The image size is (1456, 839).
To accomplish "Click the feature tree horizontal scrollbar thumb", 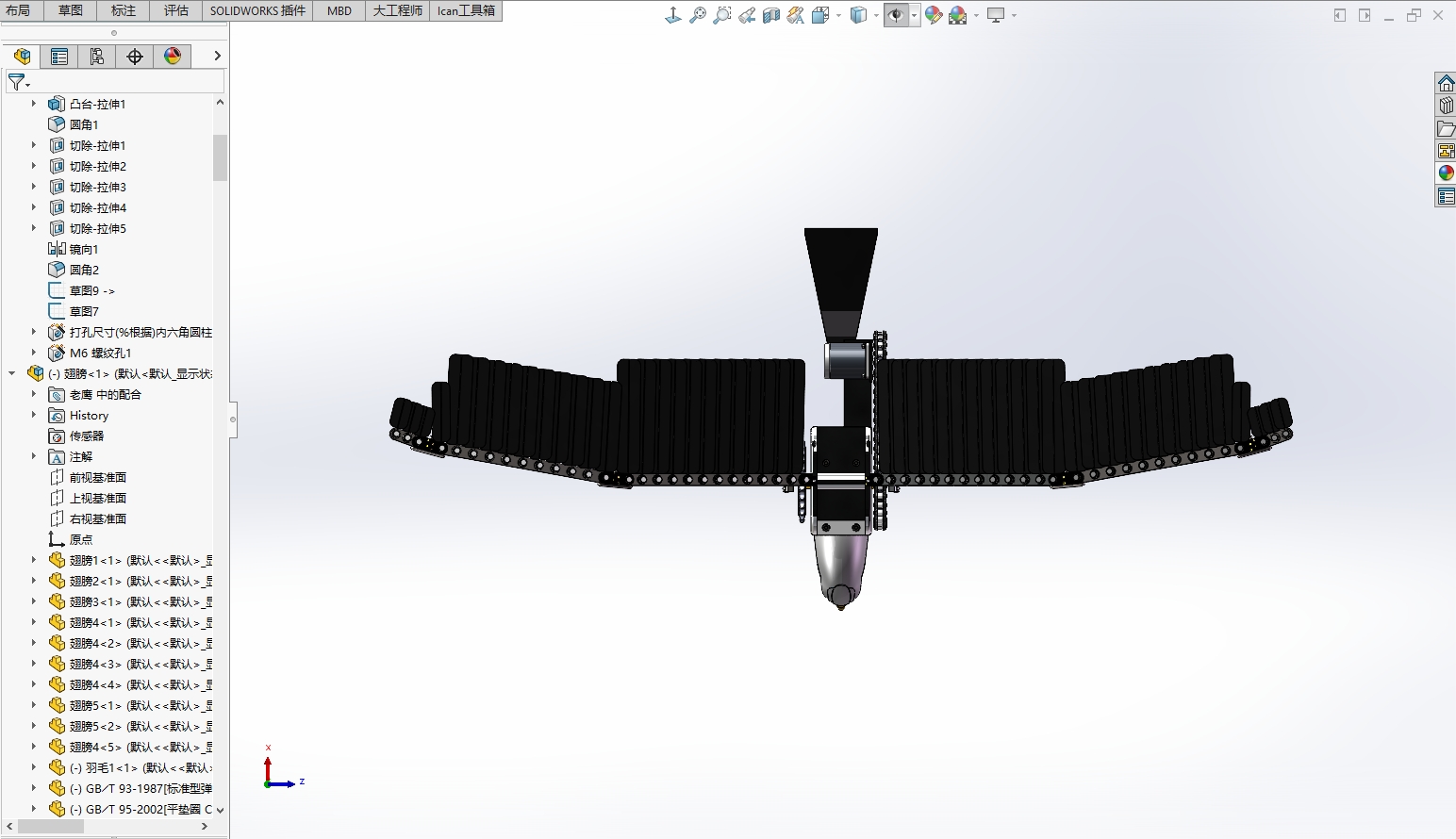I will (51, 826).
